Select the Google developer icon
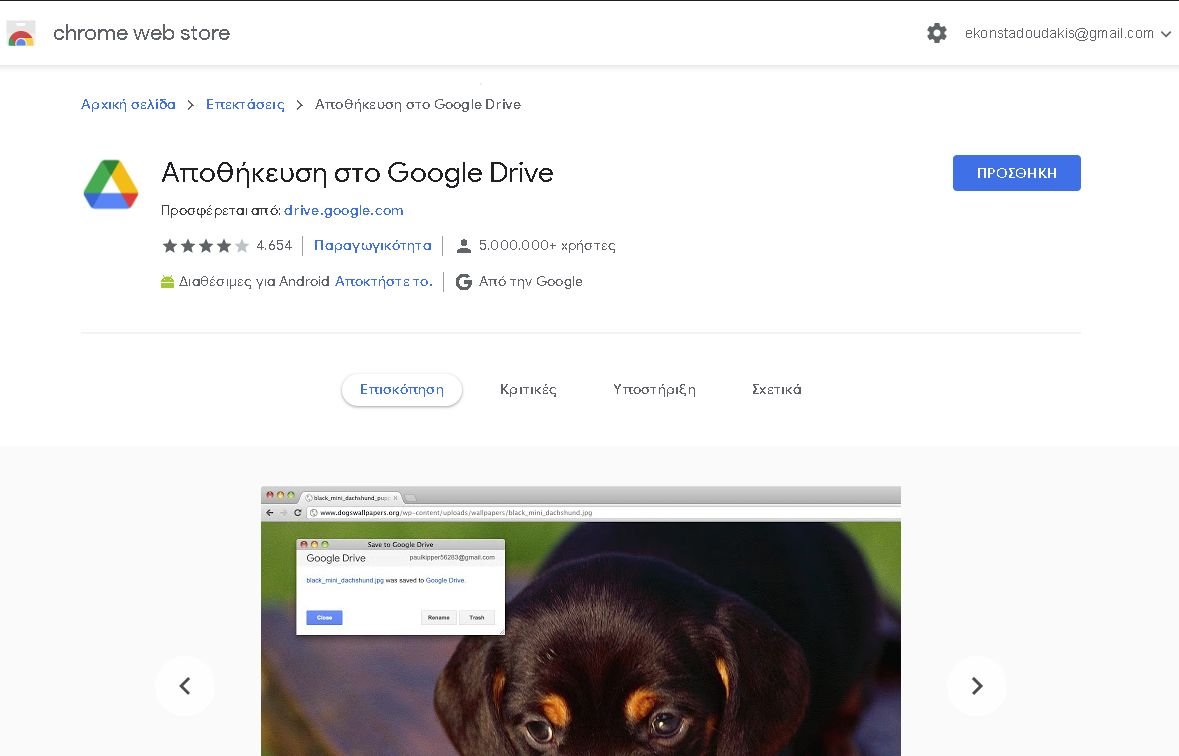This screenshot has height=756, width=1179. click(x=463, y=281)
